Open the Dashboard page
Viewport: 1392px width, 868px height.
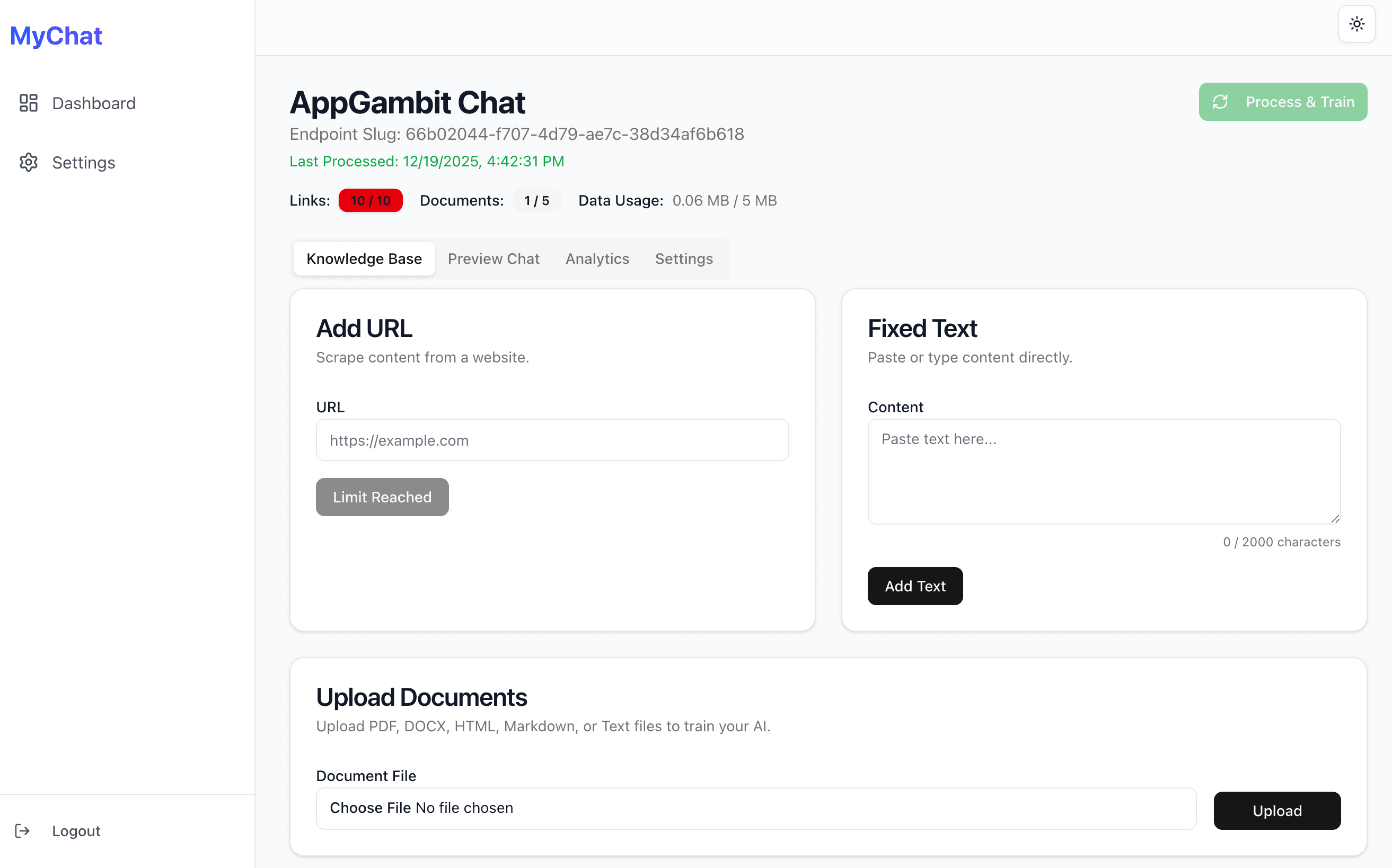(x=94, y=103)
